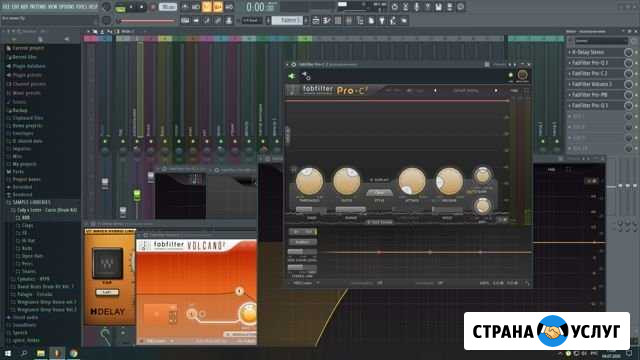
Task: Open H-Delay Stereo slot menu arrow
Action: click(570, 52)
